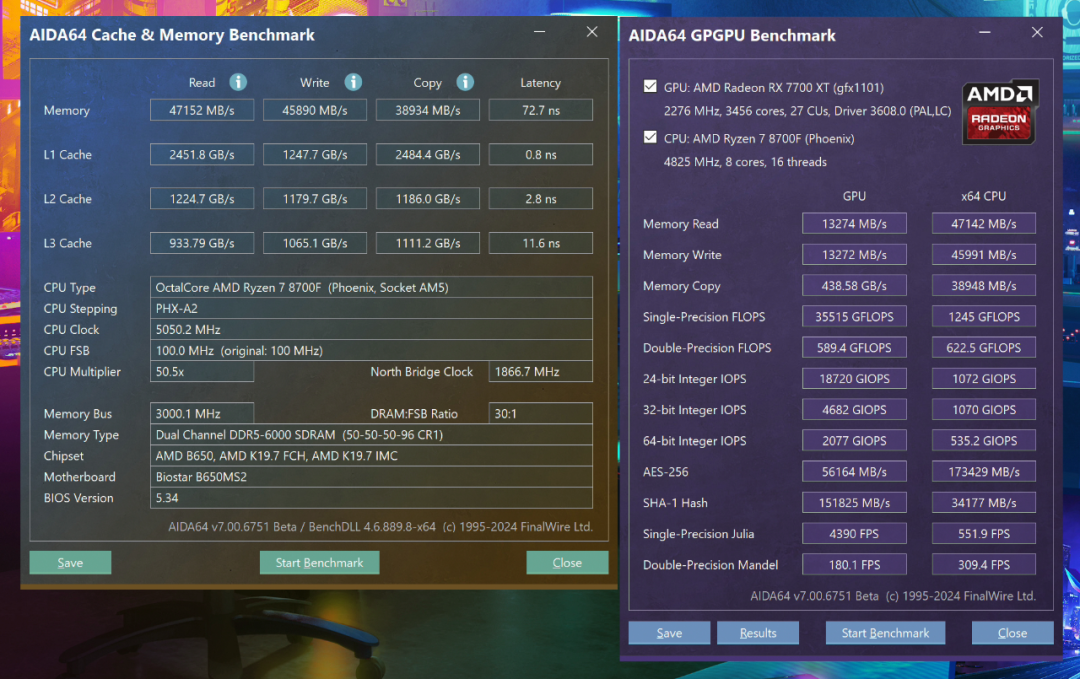
Task: Select GPU Double-Precision Mandel 180.1 FPS
Action: click(x=854, y=565)
